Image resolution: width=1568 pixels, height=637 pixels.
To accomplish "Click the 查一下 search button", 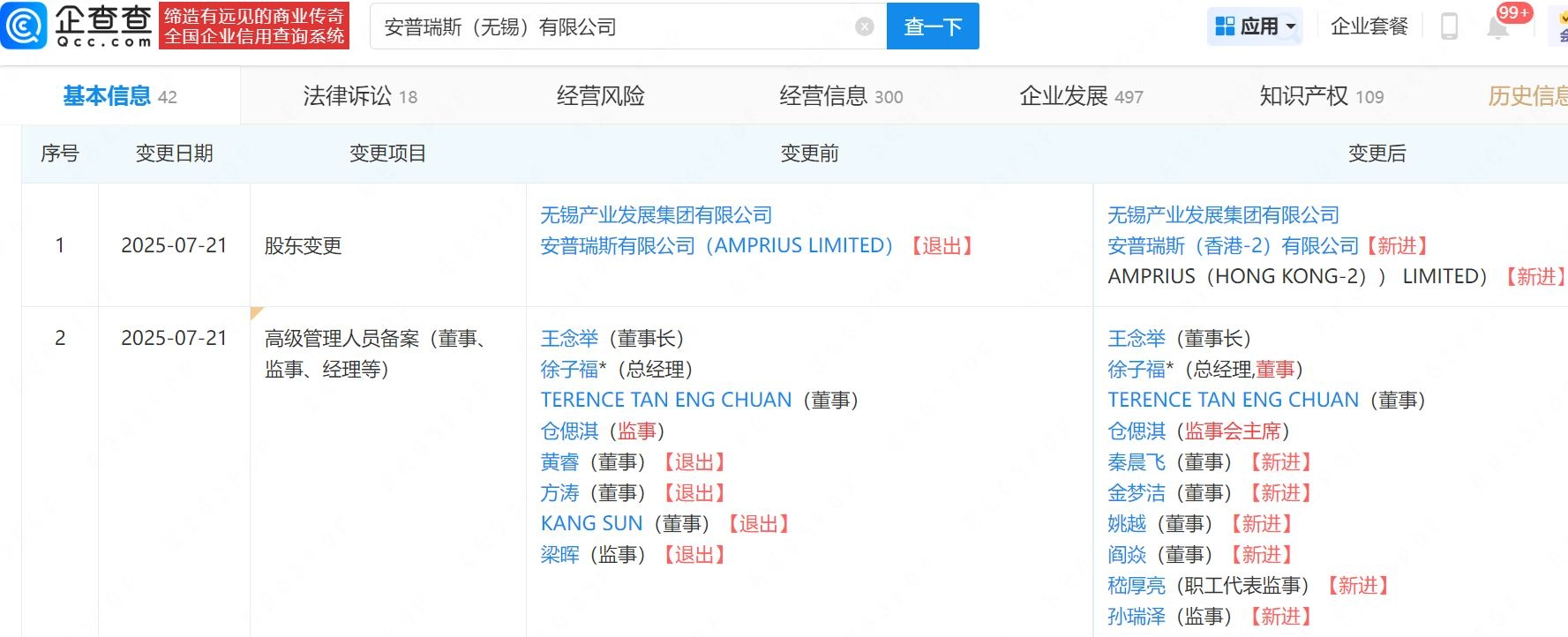I will [933, 26].
